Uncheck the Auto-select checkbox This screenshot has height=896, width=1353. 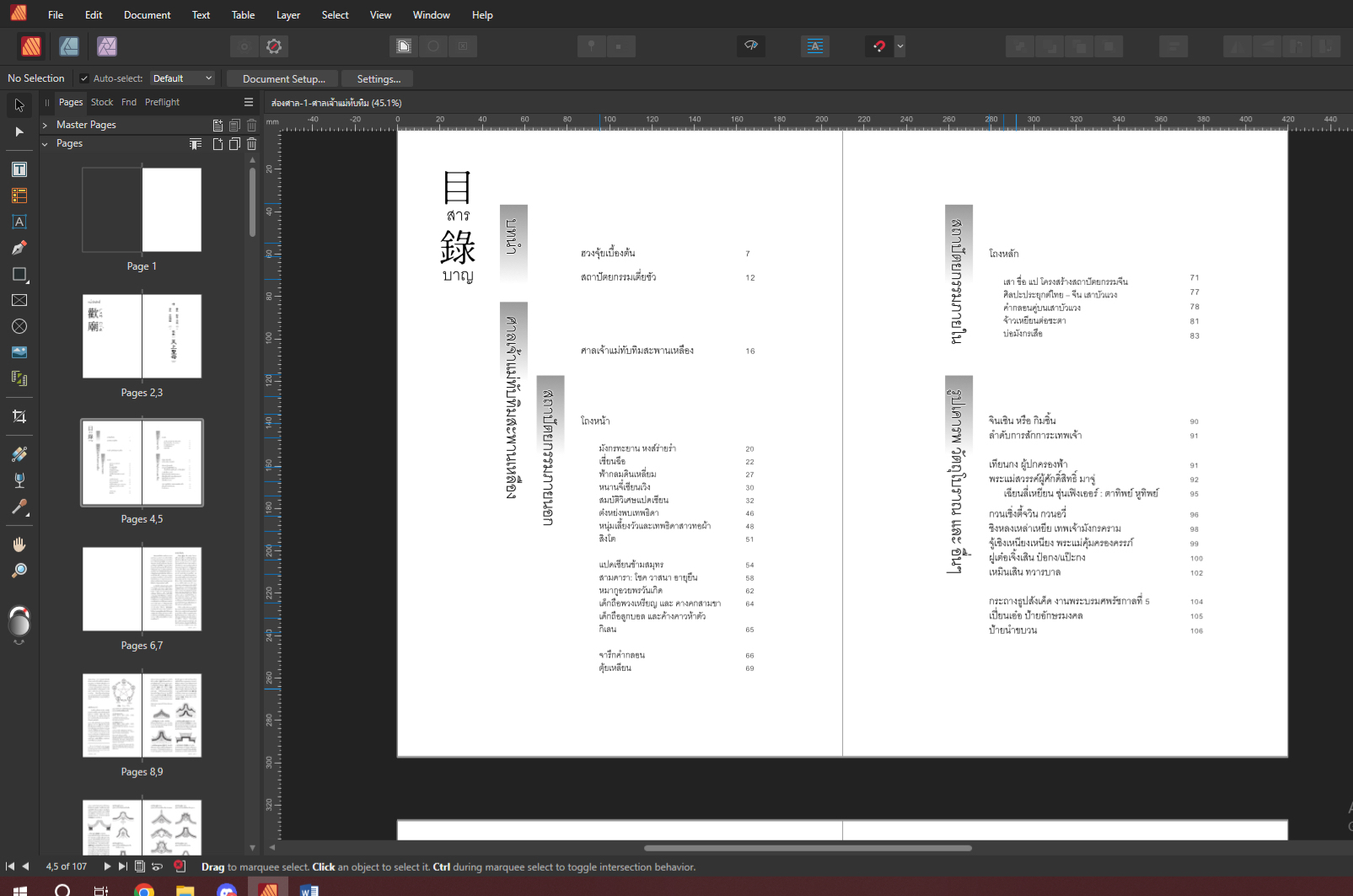point(84,78)
